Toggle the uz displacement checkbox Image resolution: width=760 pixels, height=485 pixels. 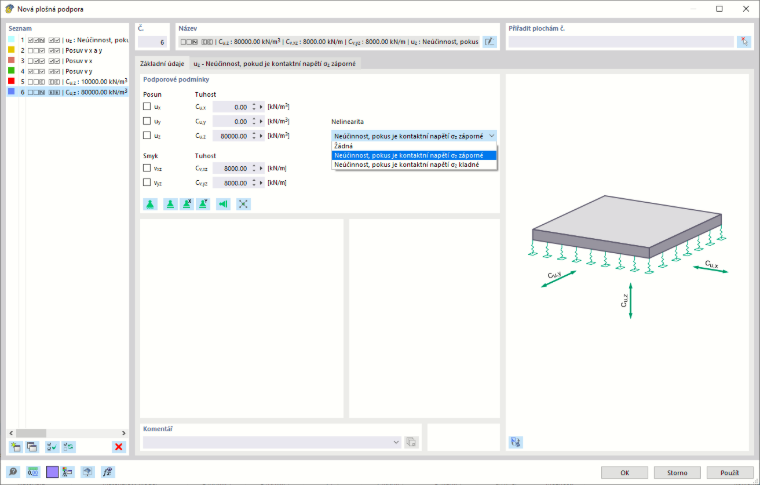[x=147, y=135]
